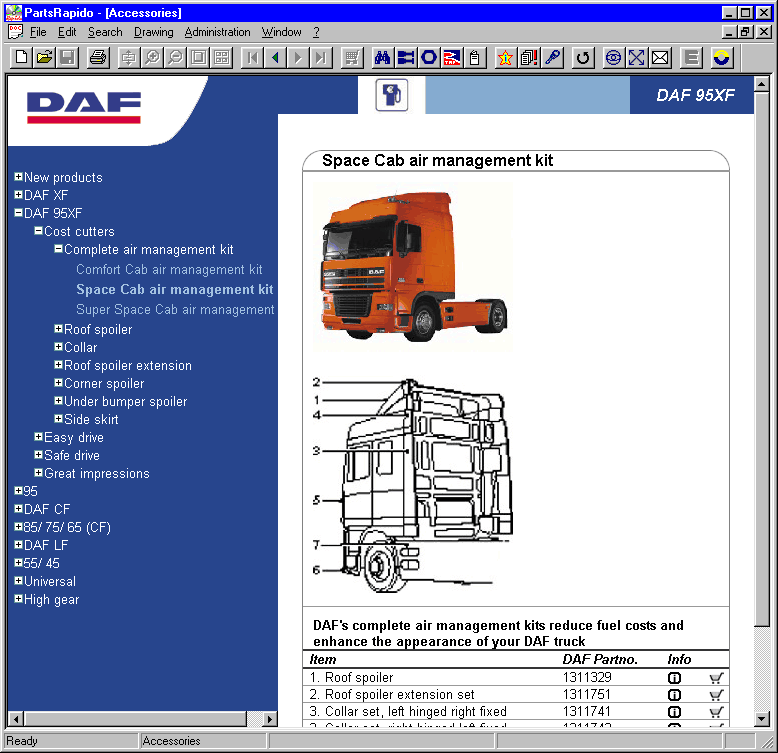This screenshot has width=778, height=753.
Task: Expand the Easy drive node
Action: coord(38,437)
